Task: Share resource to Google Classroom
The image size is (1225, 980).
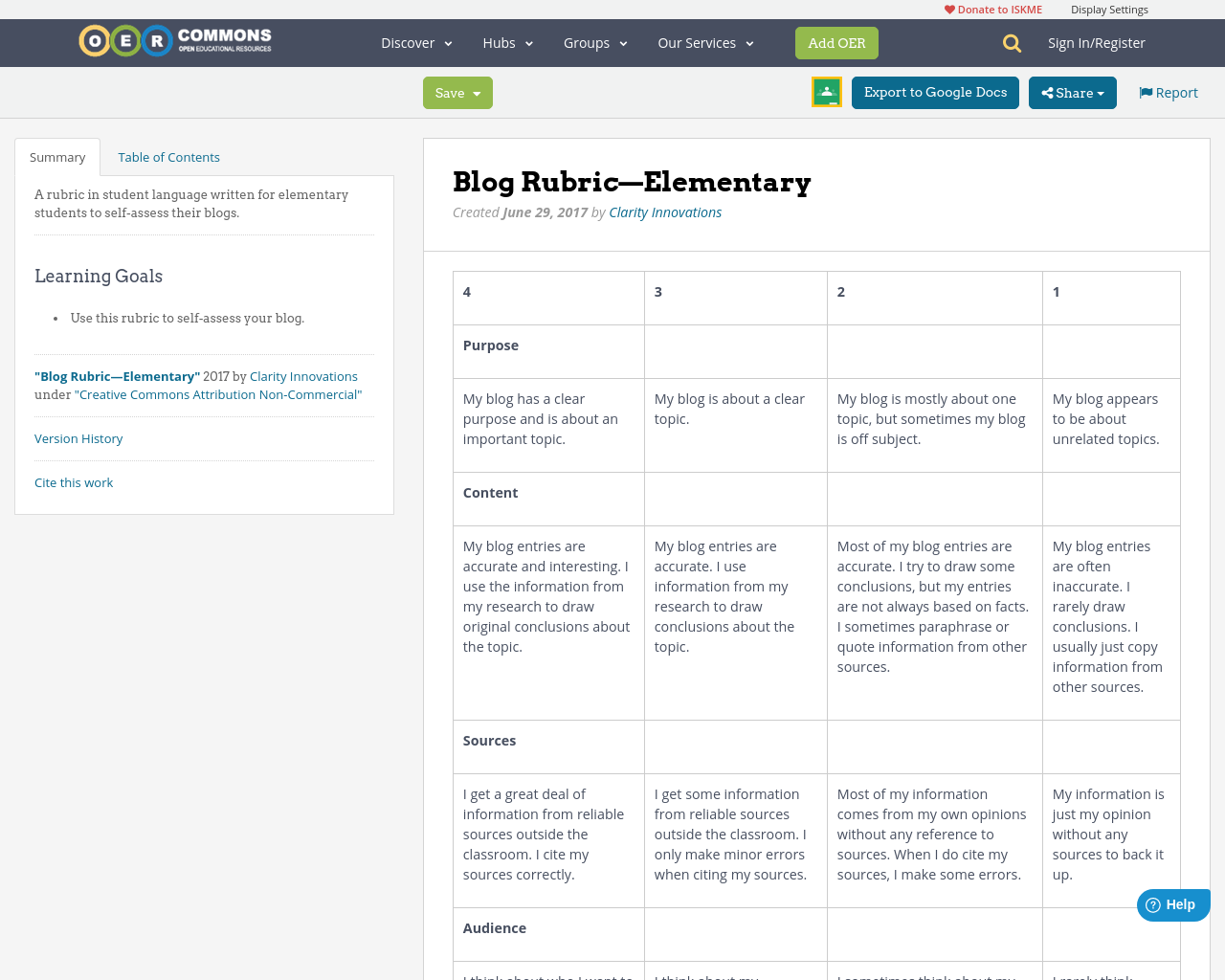Action: 826,92
